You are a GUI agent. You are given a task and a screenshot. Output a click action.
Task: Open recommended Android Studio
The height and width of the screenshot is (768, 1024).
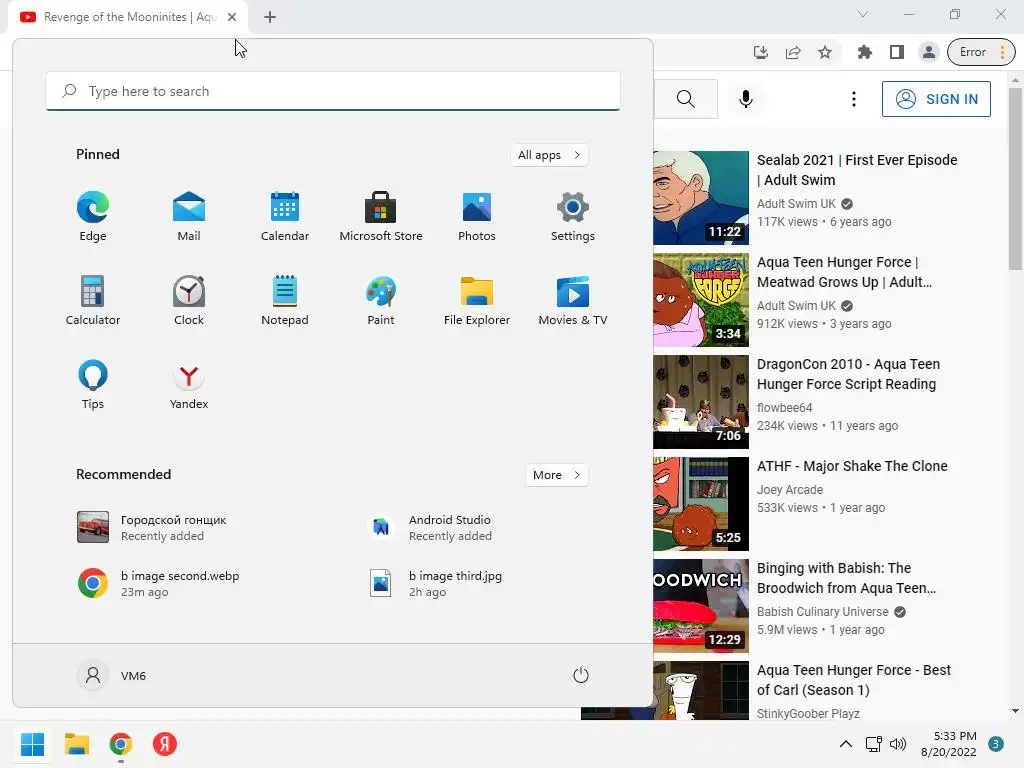[431, 528]
